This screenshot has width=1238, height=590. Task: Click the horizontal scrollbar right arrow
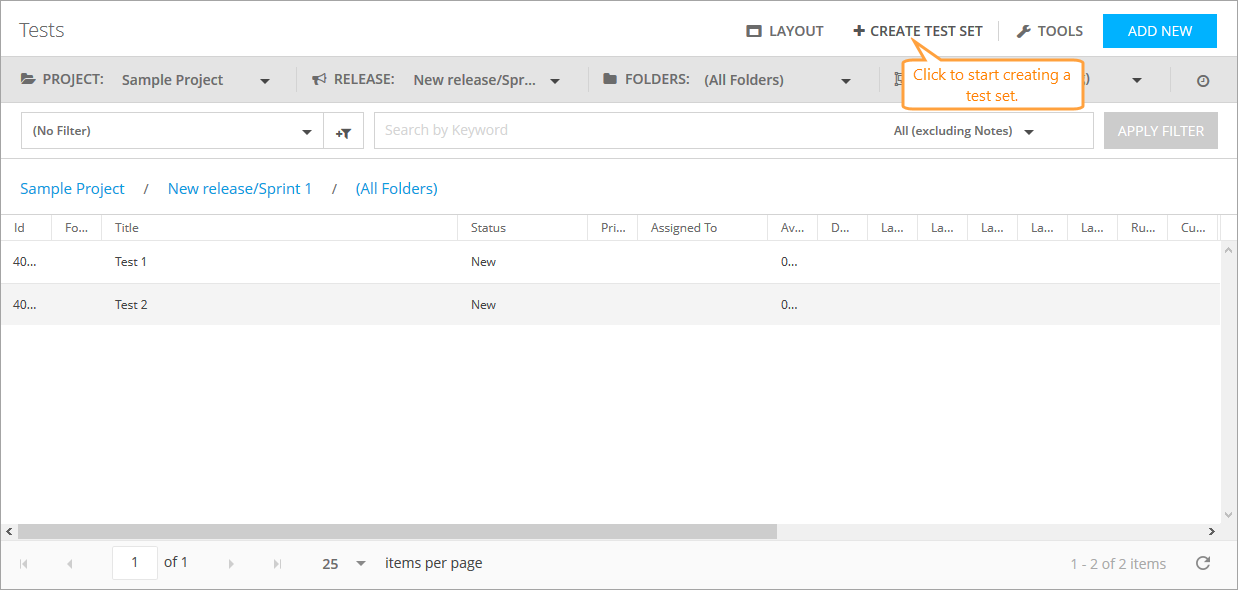(1213, 532)
